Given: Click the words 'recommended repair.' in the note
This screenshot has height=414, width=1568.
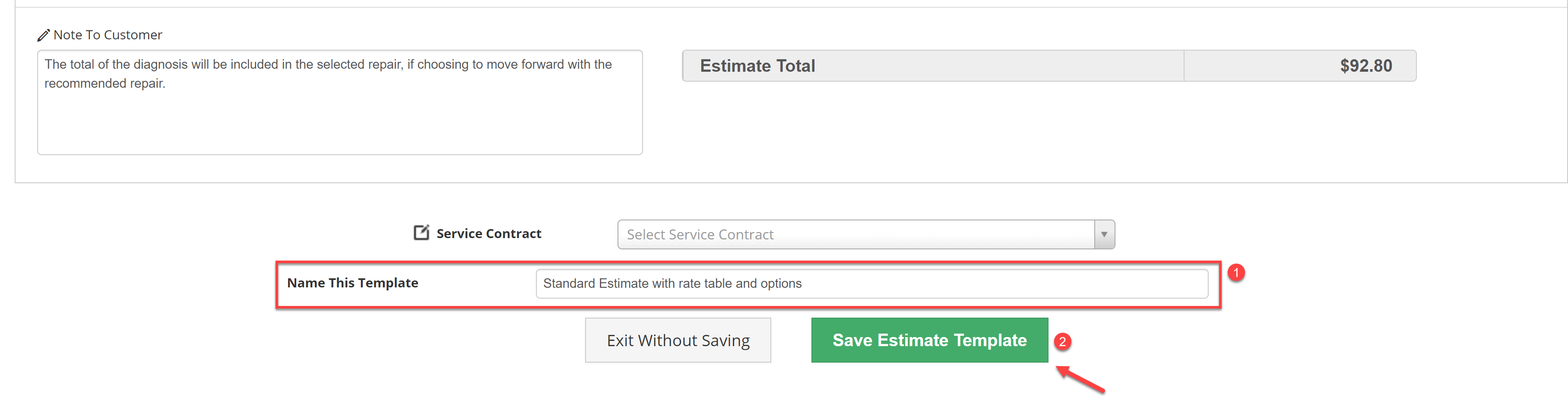Looking at the screenshot, I should 105,83.
